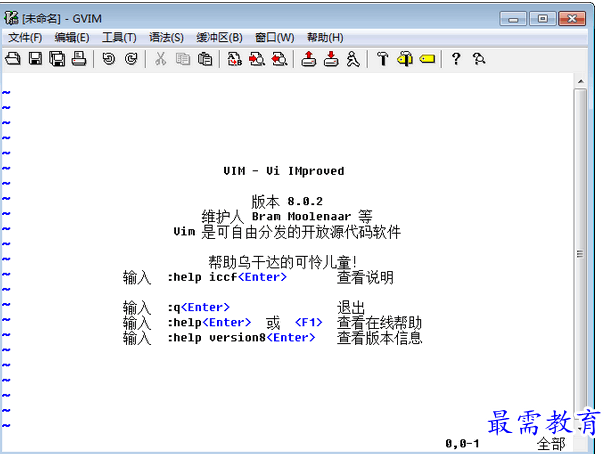
Task: Open help via question mark icon
Action: (x=456, y=59)
